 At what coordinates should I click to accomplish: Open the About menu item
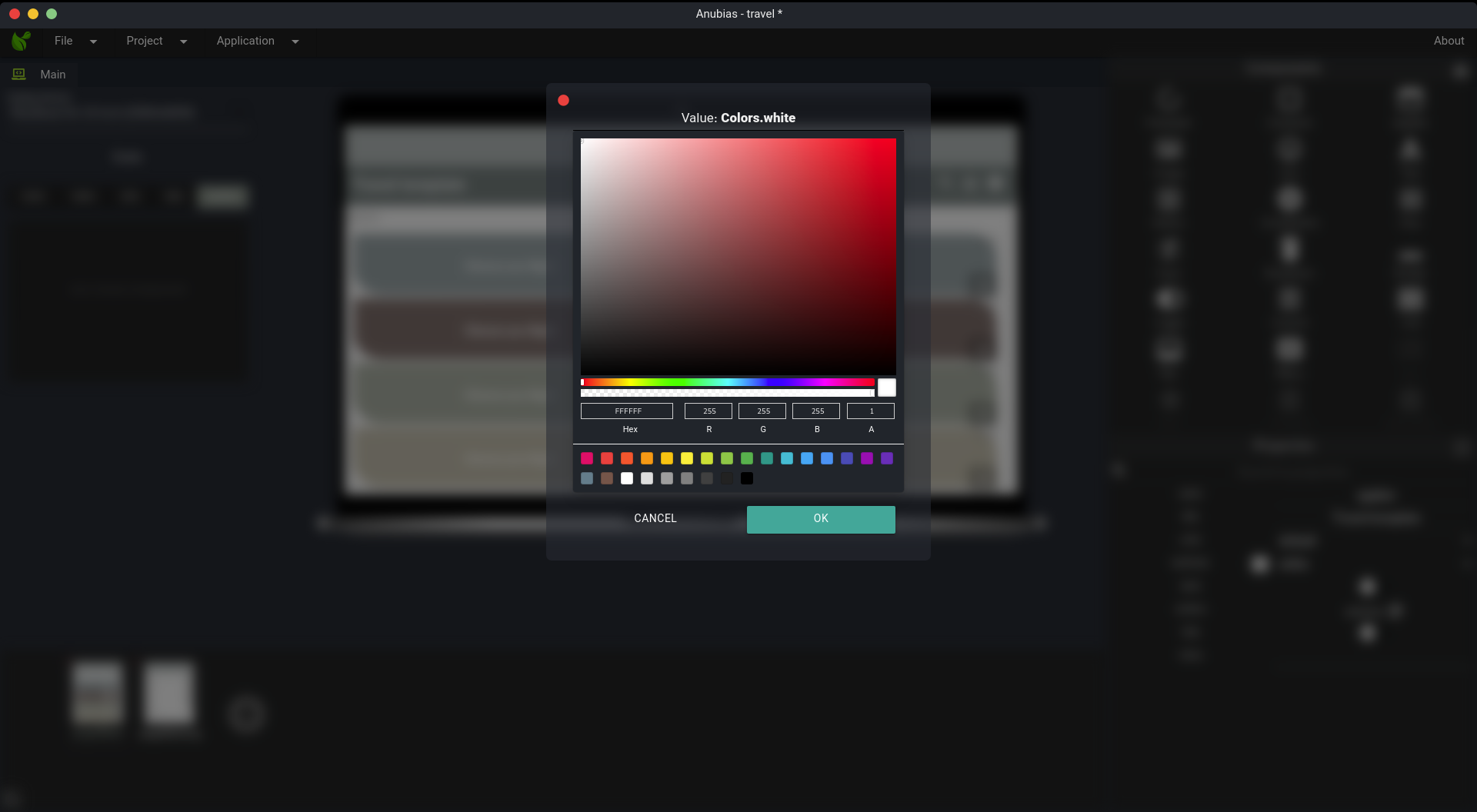(x=1448, y=41)
